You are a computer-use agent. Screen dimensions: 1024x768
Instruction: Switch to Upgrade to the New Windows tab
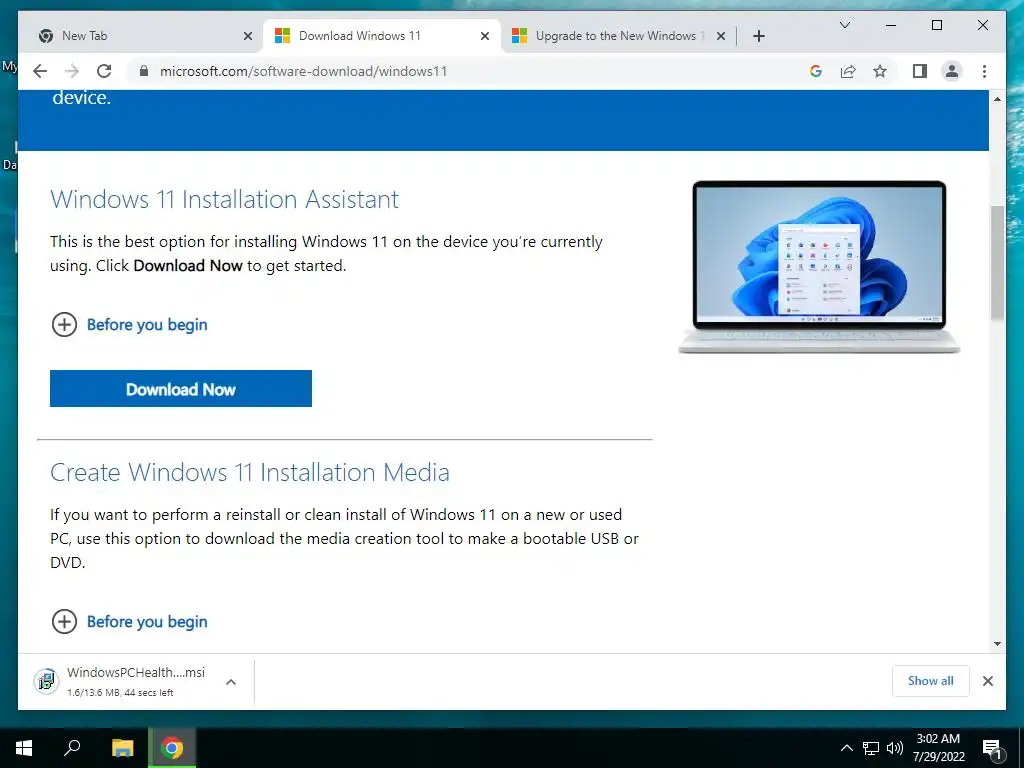(617, 36)
